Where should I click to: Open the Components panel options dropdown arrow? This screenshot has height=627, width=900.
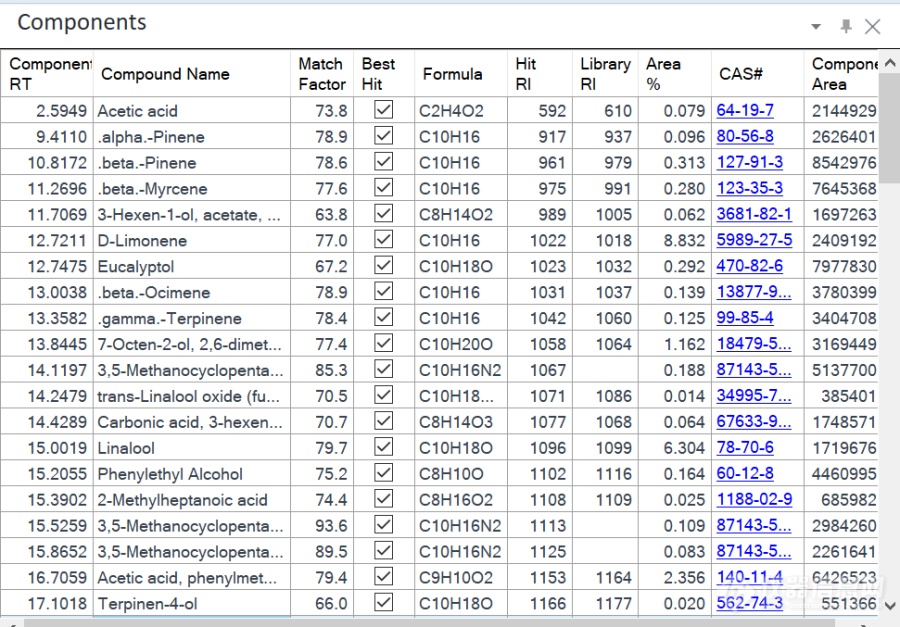tap(816, 26)
